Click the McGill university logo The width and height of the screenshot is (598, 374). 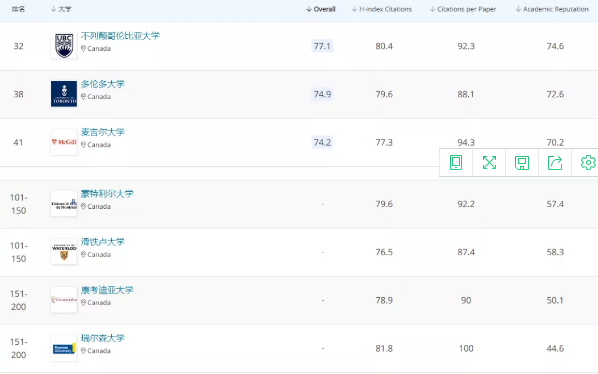click(64, 142)
